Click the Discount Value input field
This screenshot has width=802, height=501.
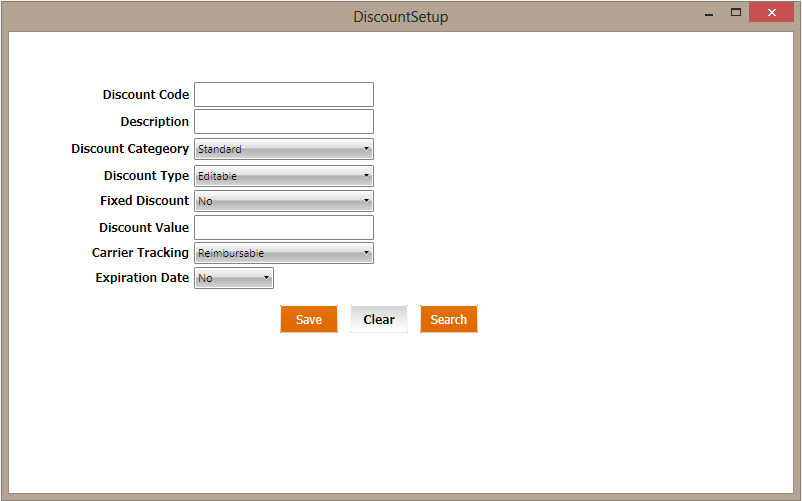(x=284, y=227)
